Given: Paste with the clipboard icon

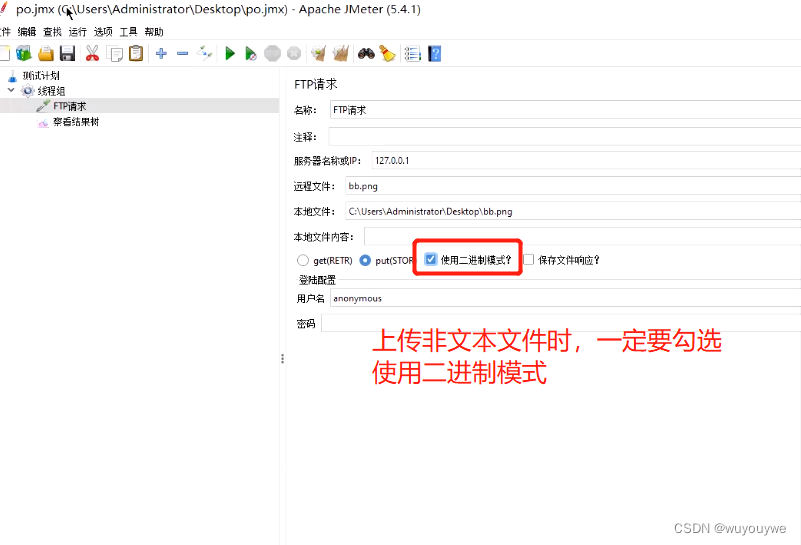Looking at the screenshot, I should tap(136, 53).
